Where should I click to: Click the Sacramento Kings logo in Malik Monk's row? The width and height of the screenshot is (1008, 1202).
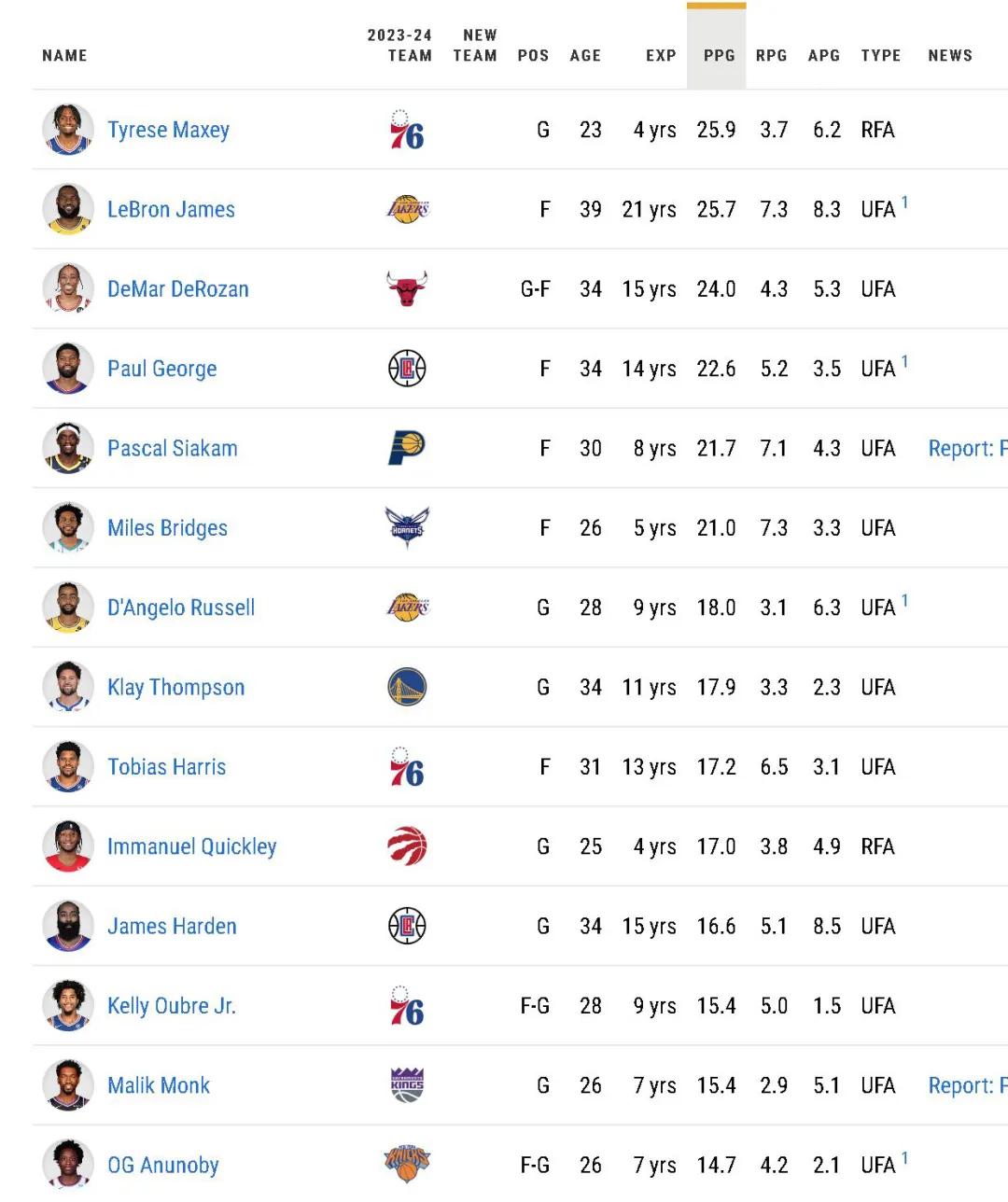407,1085
